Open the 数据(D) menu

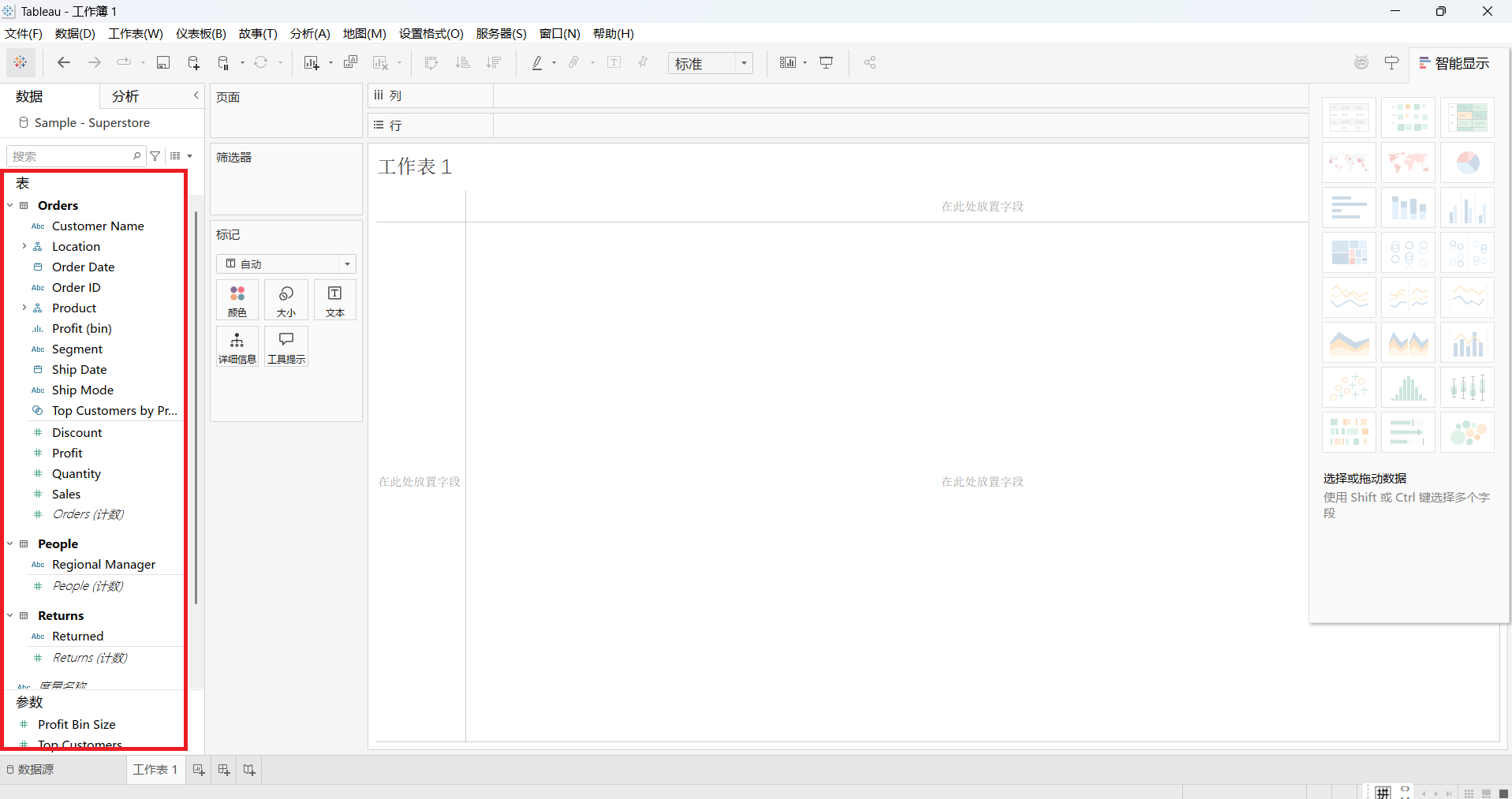[75, 33]
